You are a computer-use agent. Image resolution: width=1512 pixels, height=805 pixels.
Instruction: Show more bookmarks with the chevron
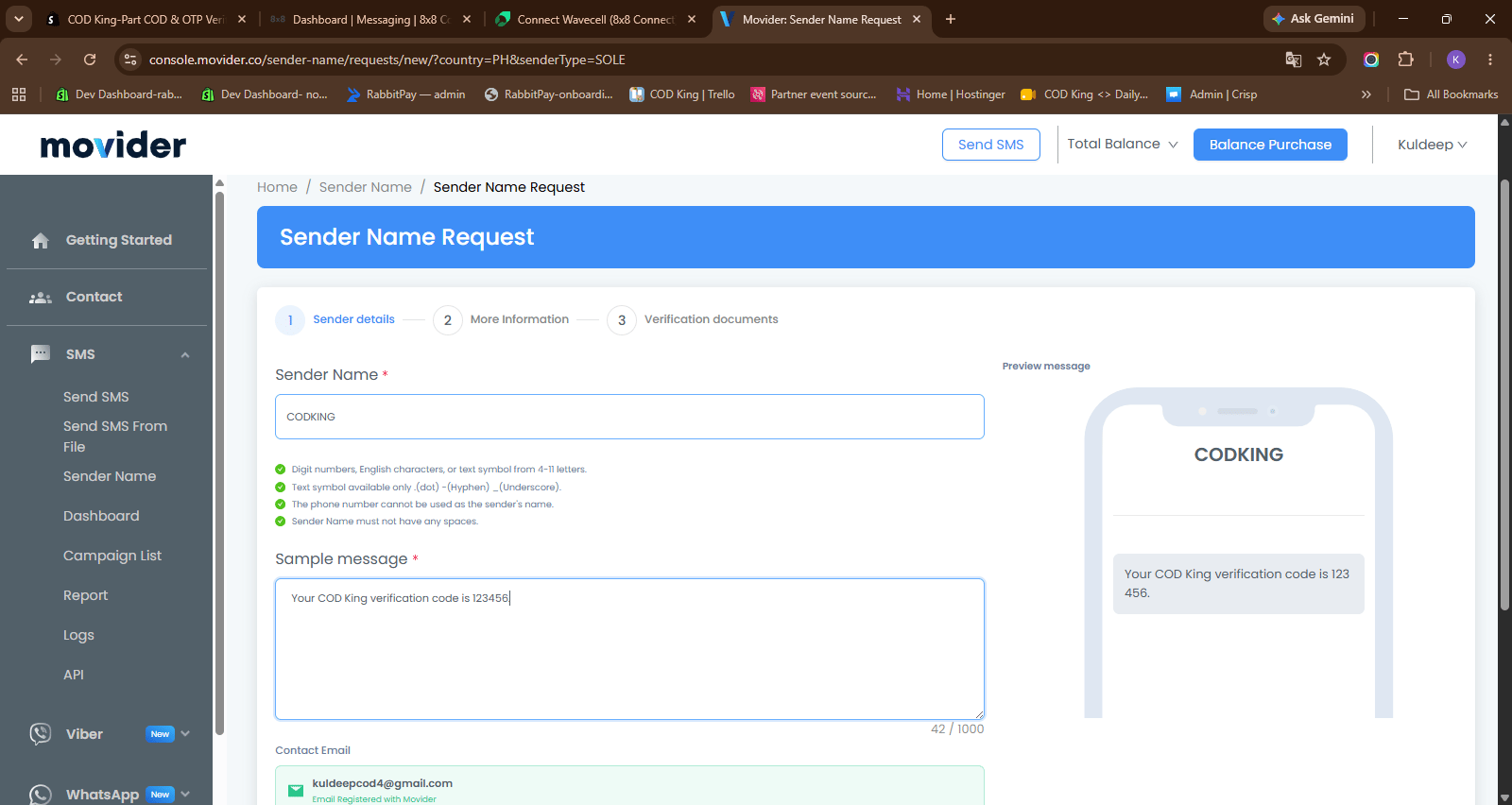[1366, 94]
